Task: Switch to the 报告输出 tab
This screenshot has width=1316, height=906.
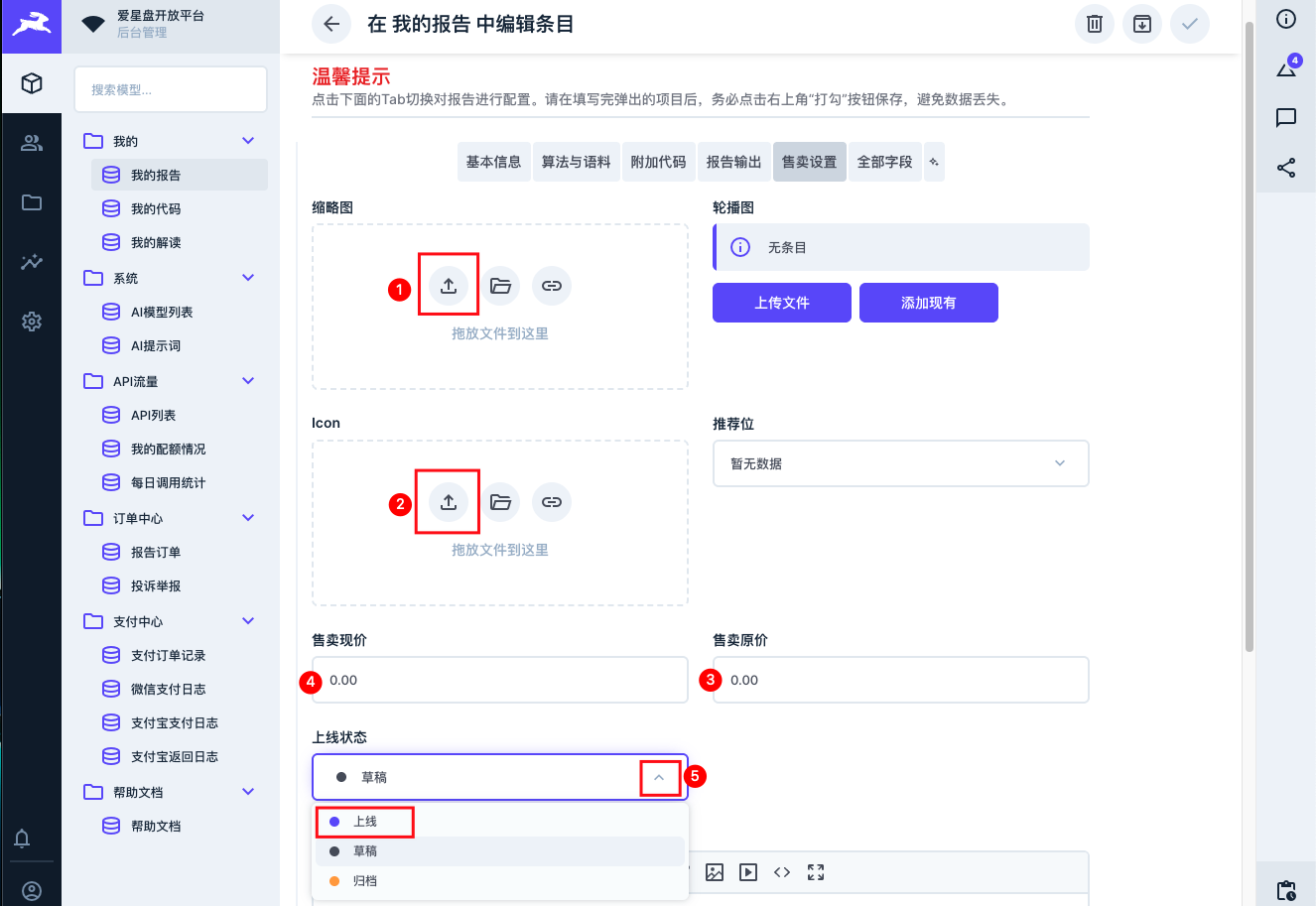Action: point(733,162)
